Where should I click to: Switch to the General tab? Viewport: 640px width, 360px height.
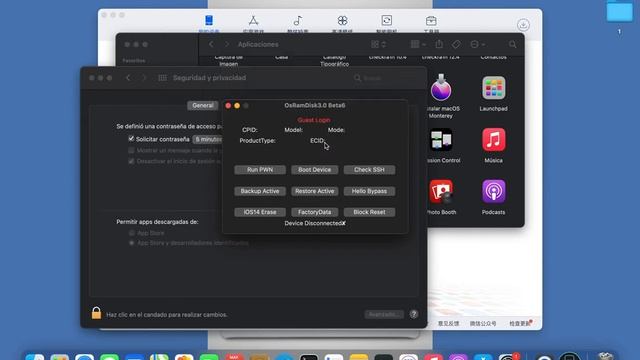click(x=203, y=105)
